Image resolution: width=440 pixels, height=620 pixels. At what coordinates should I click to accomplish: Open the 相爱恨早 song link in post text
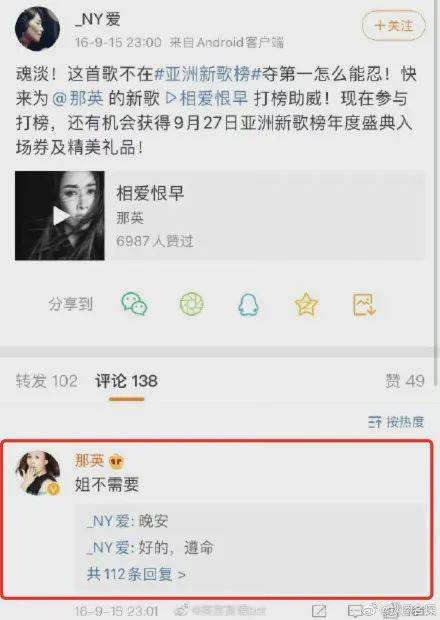click(x=206, y=98)
